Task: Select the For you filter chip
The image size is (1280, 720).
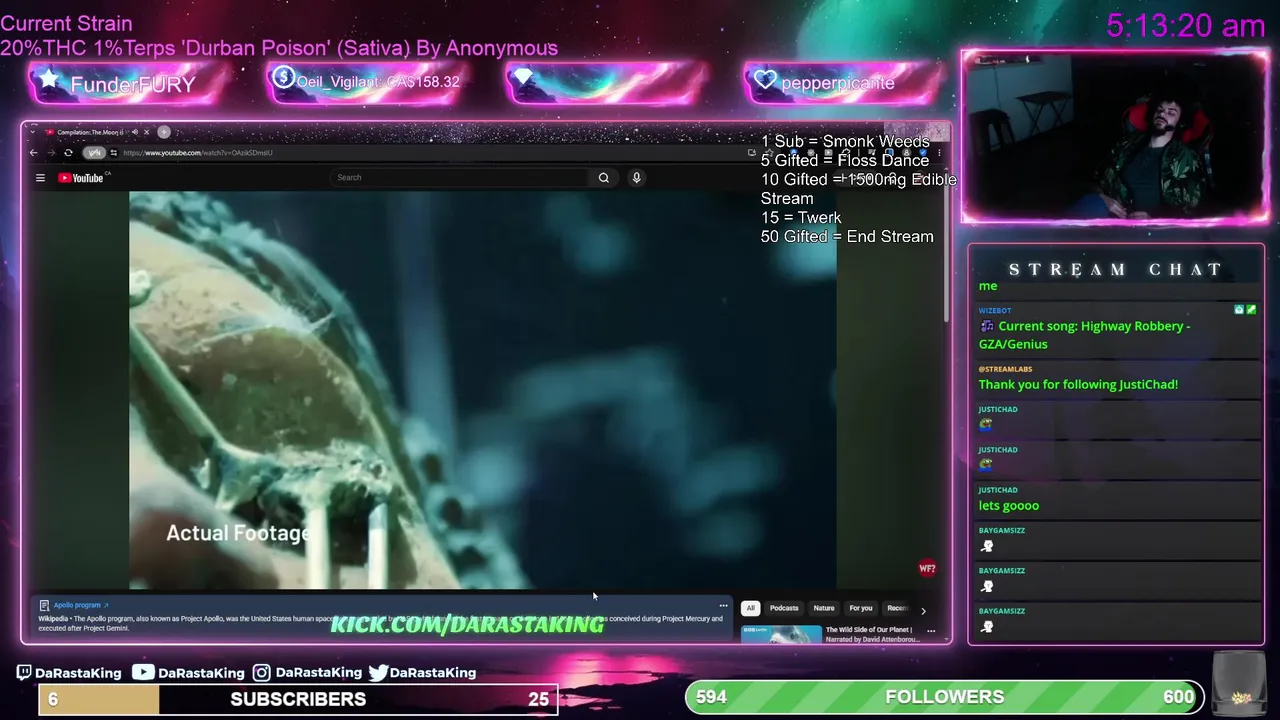Action: click(x=861, y=608)
